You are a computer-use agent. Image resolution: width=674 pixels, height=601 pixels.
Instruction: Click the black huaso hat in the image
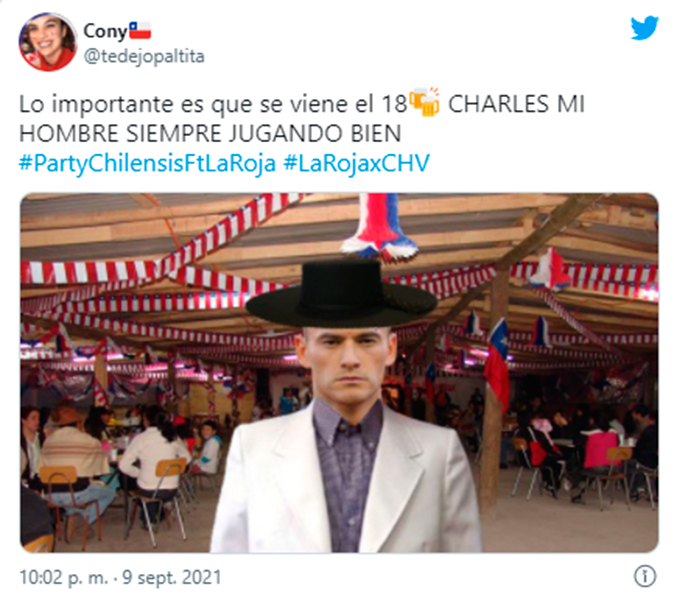[341, 294]
